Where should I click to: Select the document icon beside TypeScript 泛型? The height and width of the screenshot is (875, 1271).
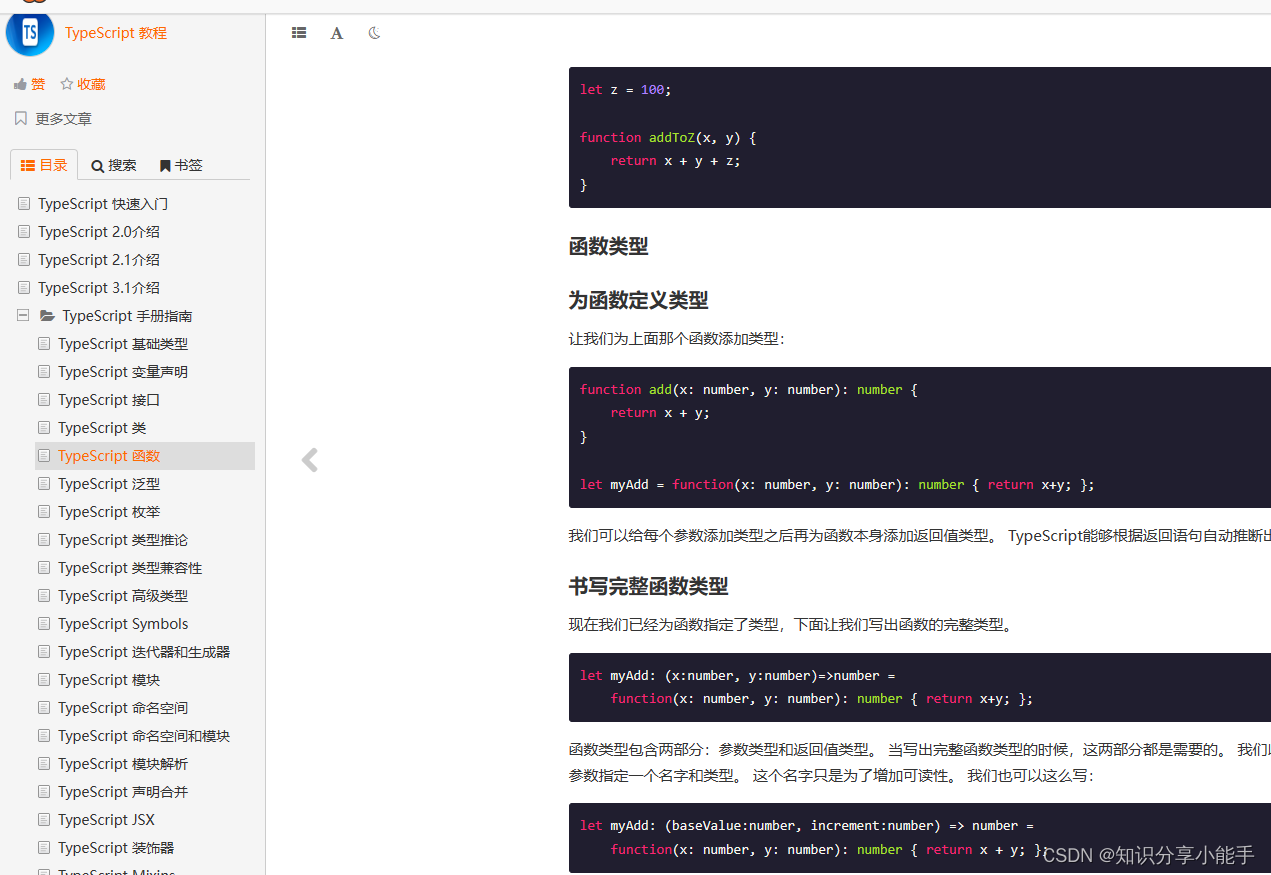(44, 483)
